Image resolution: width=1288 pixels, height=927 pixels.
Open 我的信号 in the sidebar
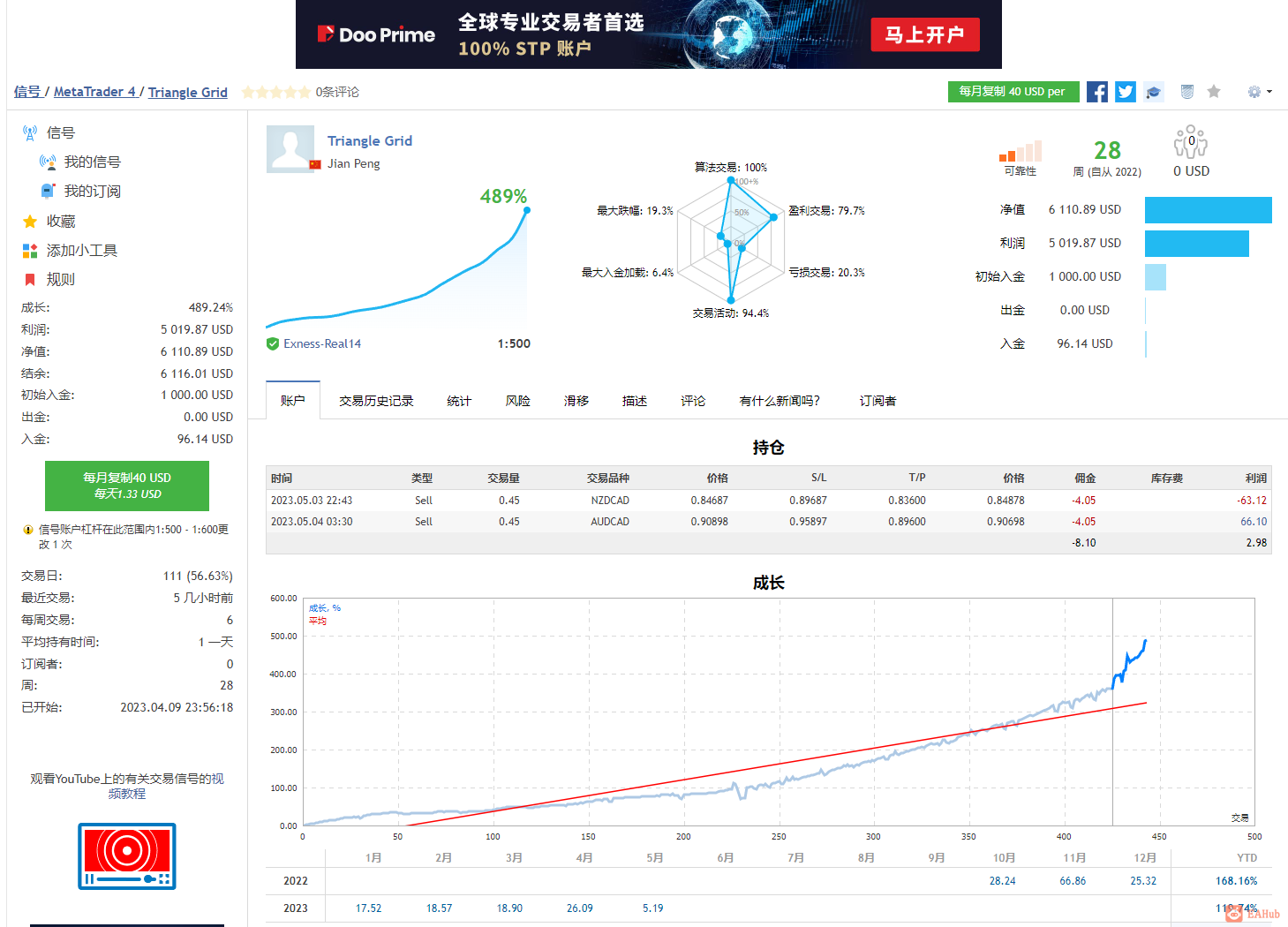click(93, 162)
